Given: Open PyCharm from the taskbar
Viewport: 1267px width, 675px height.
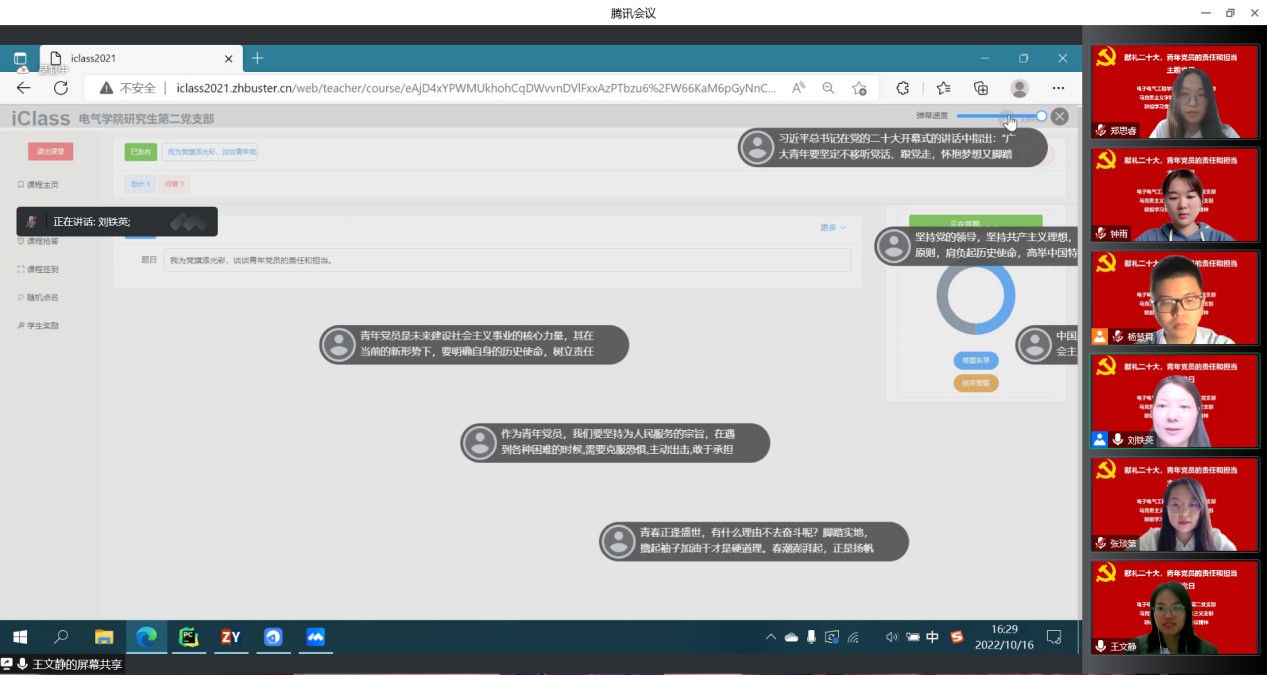Looking at the screenshot, I should [188, 637].
